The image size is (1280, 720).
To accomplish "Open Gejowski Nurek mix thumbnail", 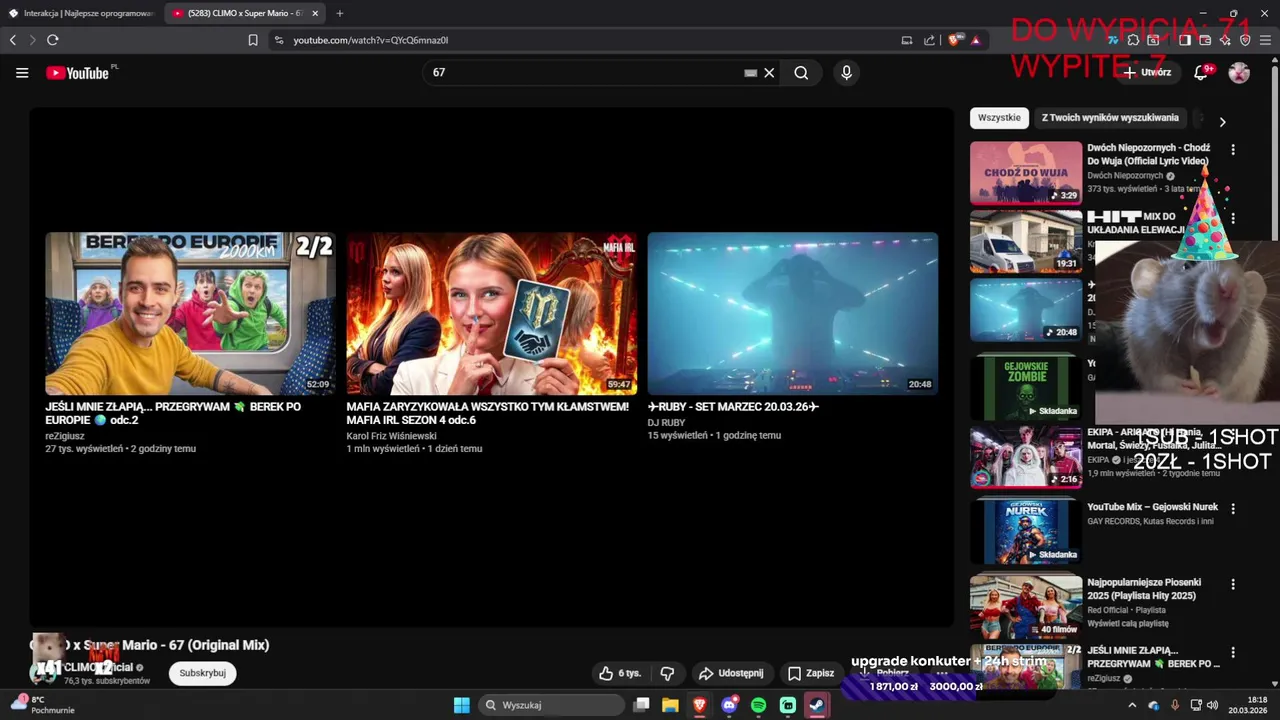I will 1026,530.
